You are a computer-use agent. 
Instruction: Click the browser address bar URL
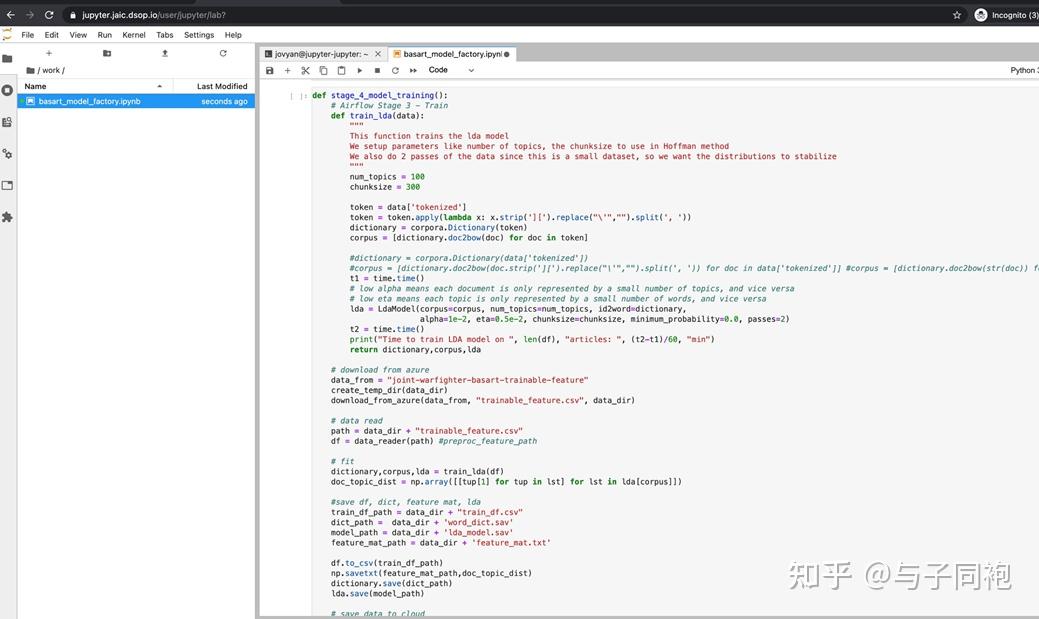pyautogui.click(x=154, y=15)
